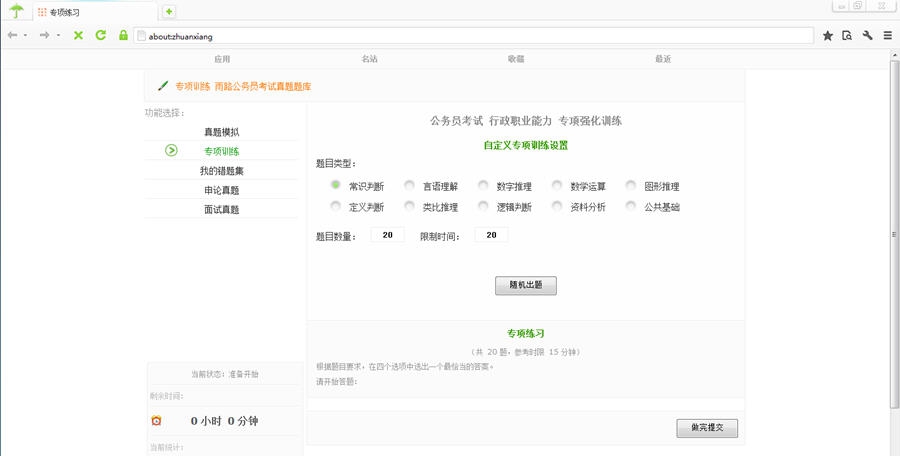Screen dimensions: 900x456
Task: Select the 数字推理 radio option
Action: tap(484, 186)
